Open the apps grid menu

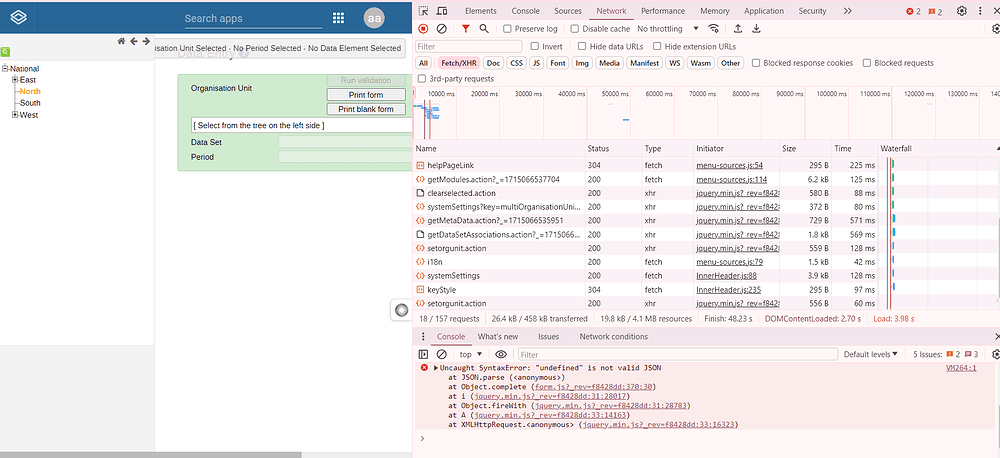pyautogui.click(x=338, y=18)
